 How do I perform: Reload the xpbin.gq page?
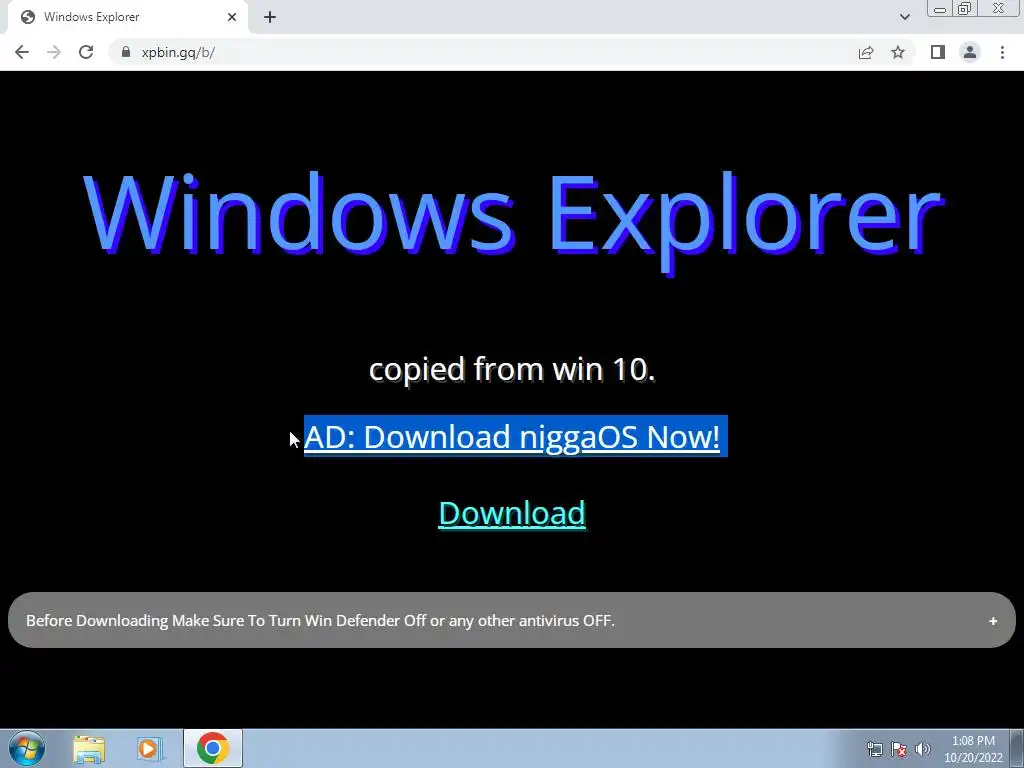(86, 52)
